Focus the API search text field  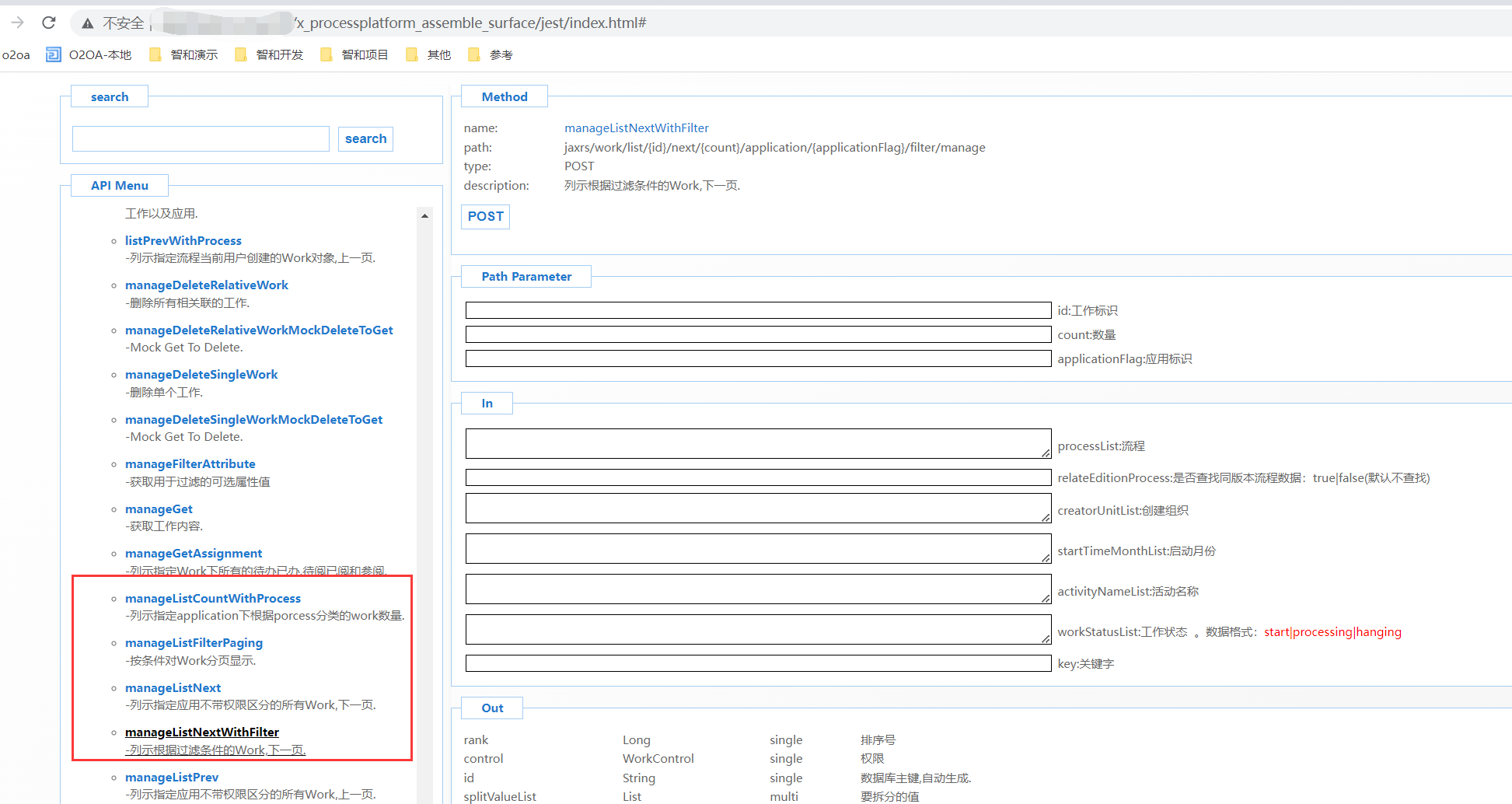coord(201,138)
